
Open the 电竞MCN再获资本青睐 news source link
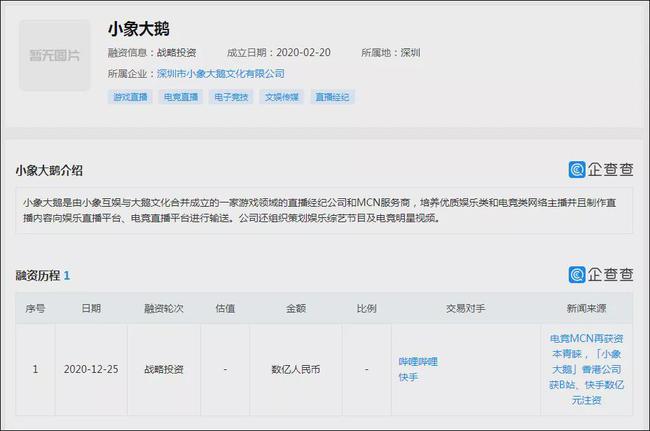click(586, 369)
